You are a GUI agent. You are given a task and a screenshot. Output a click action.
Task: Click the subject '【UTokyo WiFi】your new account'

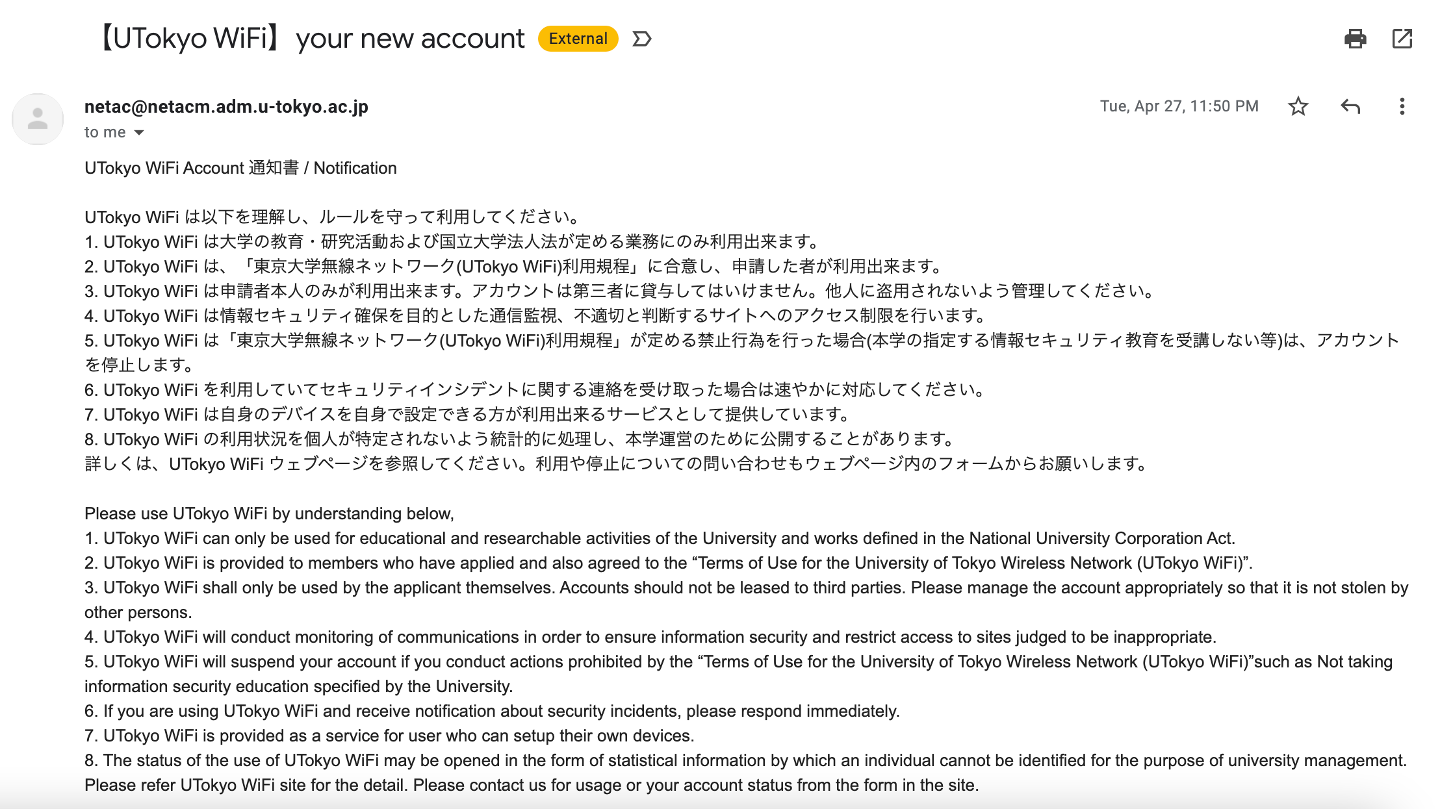(308, 39)
